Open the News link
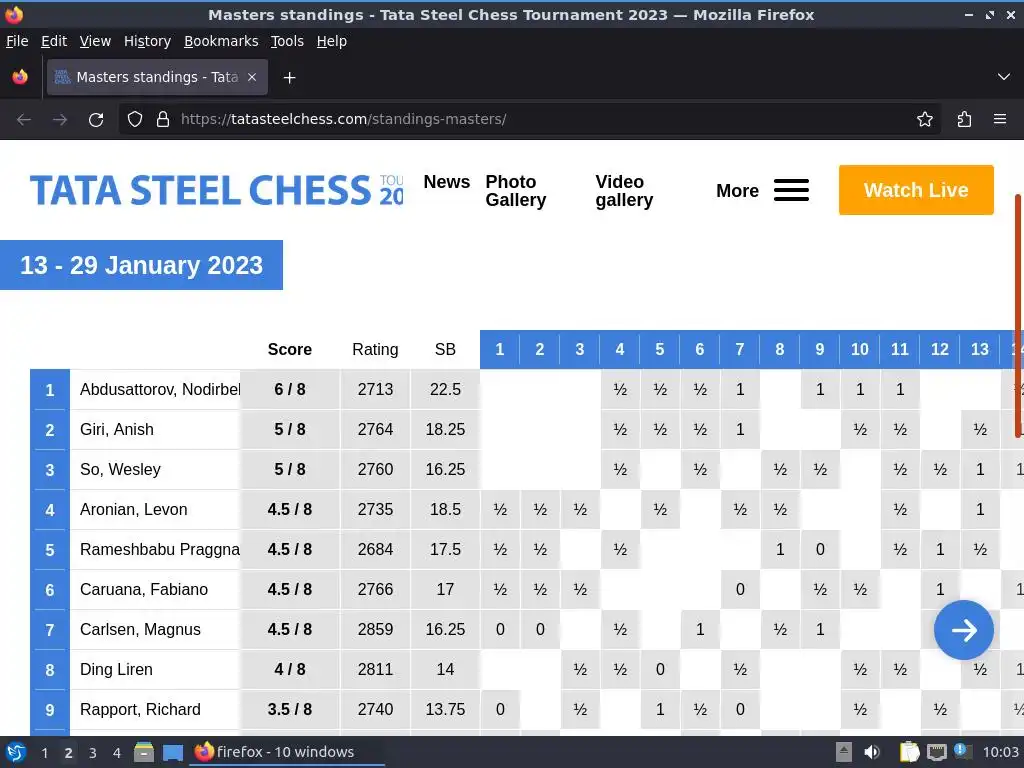This screenshot has width=1024, height=768. click(447, 182)
